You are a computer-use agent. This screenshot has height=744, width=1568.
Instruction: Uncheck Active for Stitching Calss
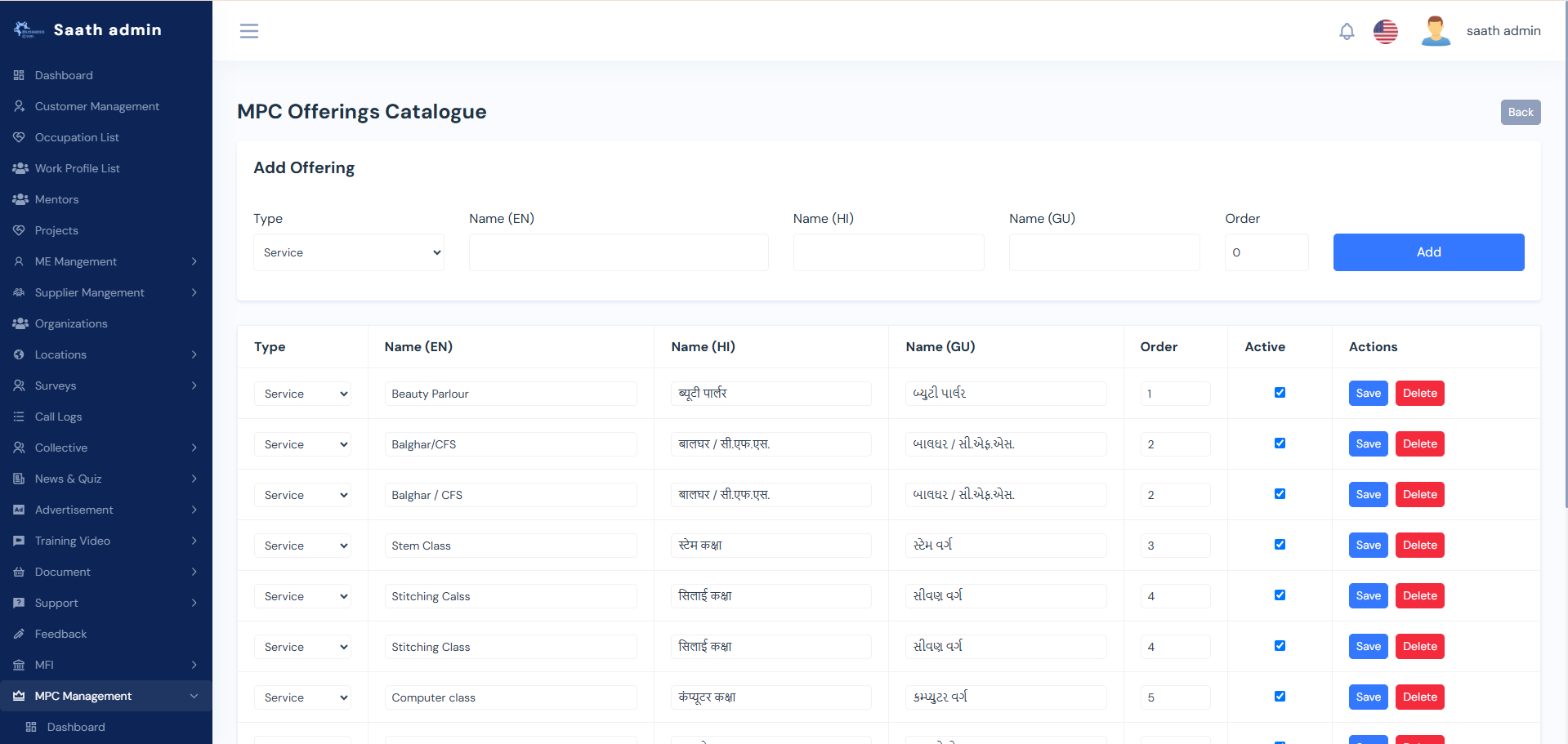tap(1280, 595)
